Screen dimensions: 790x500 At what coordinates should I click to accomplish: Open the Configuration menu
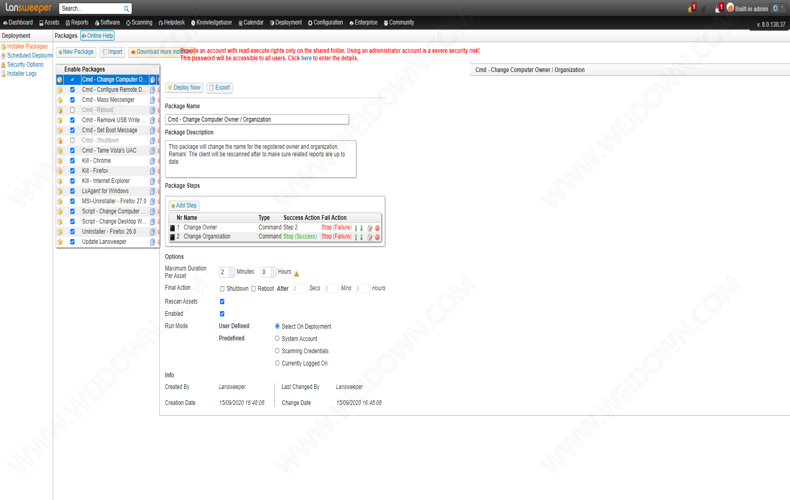325,23
